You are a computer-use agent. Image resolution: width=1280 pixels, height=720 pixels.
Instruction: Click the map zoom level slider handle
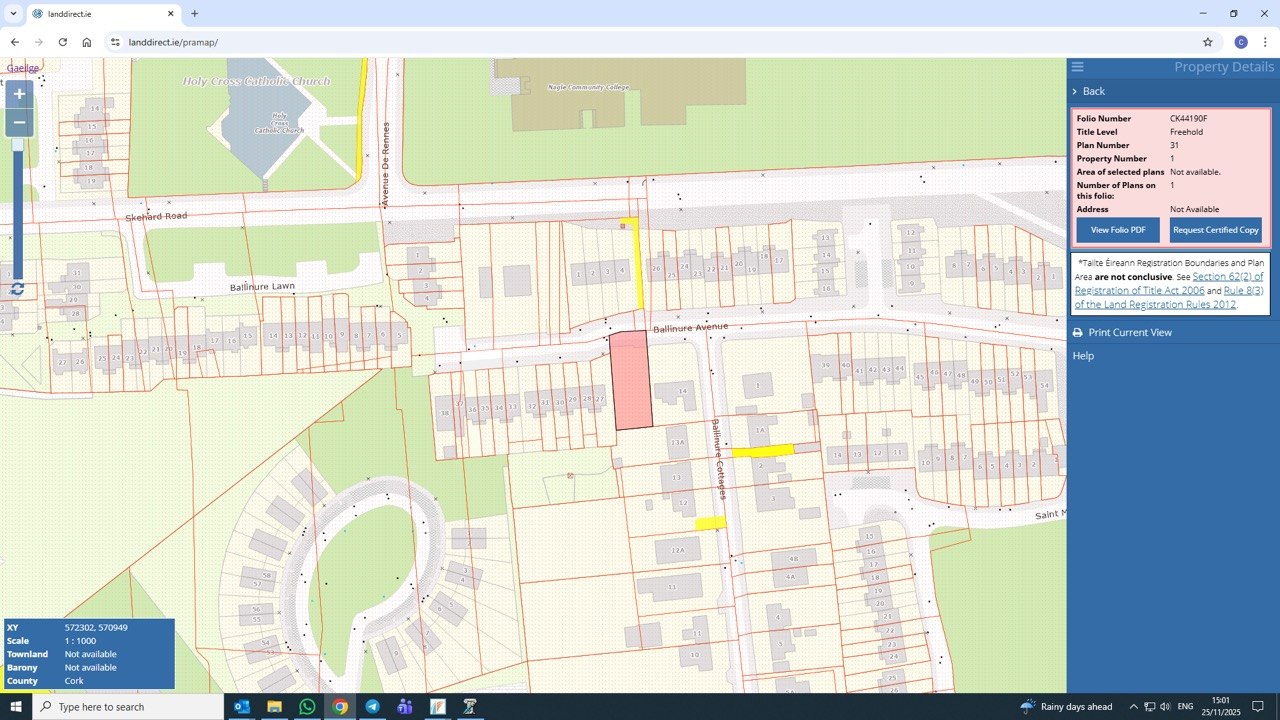(17, 145)
